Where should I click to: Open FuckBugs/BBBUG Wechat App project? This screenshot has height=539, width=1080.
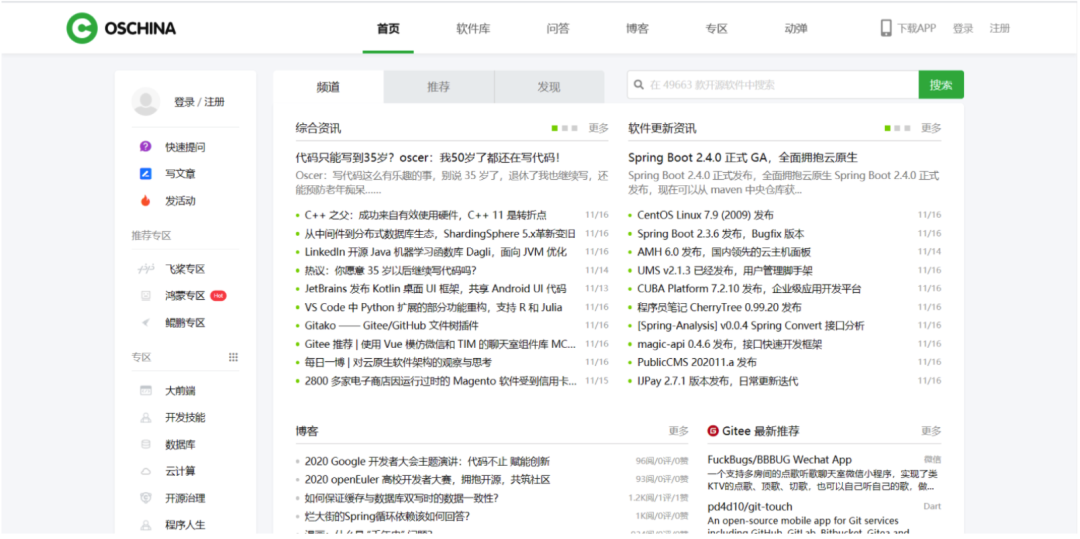pyautogui.click(x=779, y=459)
